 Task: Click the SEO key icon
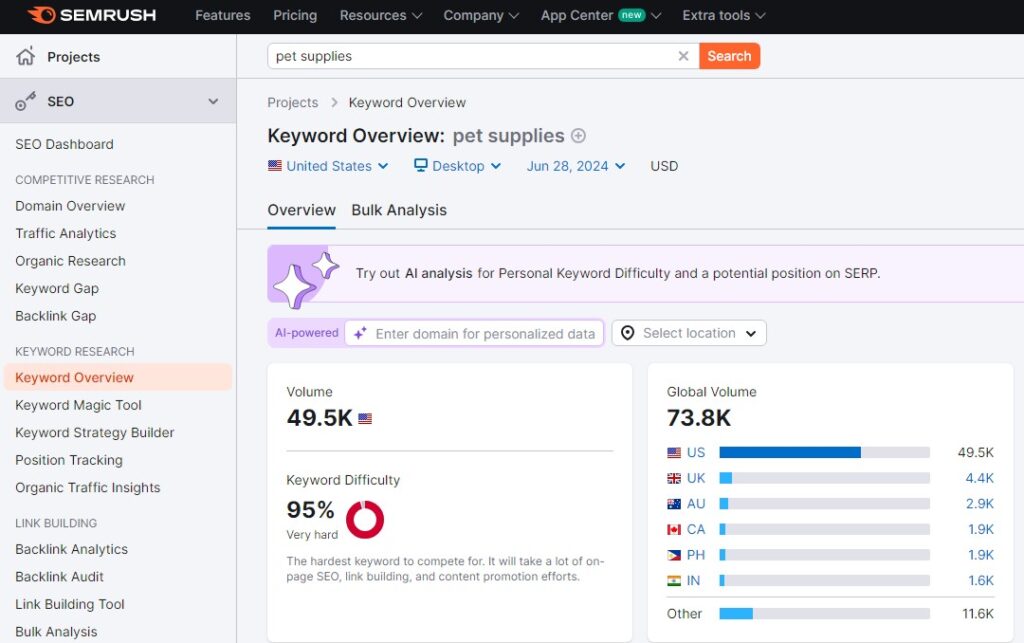pyautogui.click(x=25, y=101)
